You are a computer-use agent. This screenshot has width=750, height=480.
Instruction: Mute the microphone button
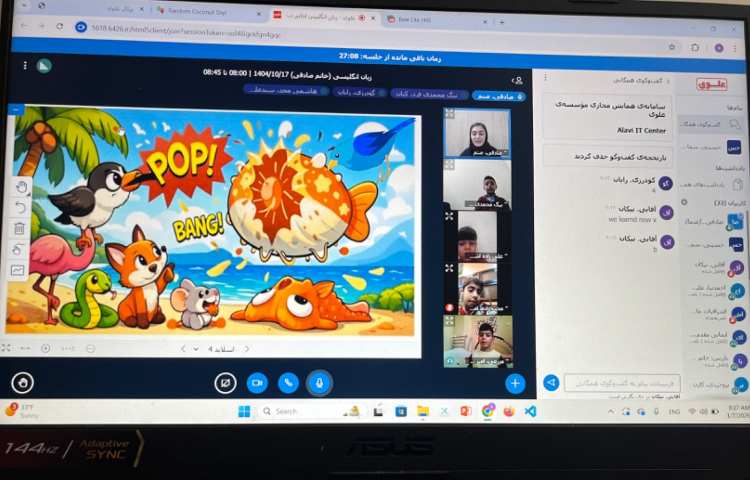coord(320,383)
